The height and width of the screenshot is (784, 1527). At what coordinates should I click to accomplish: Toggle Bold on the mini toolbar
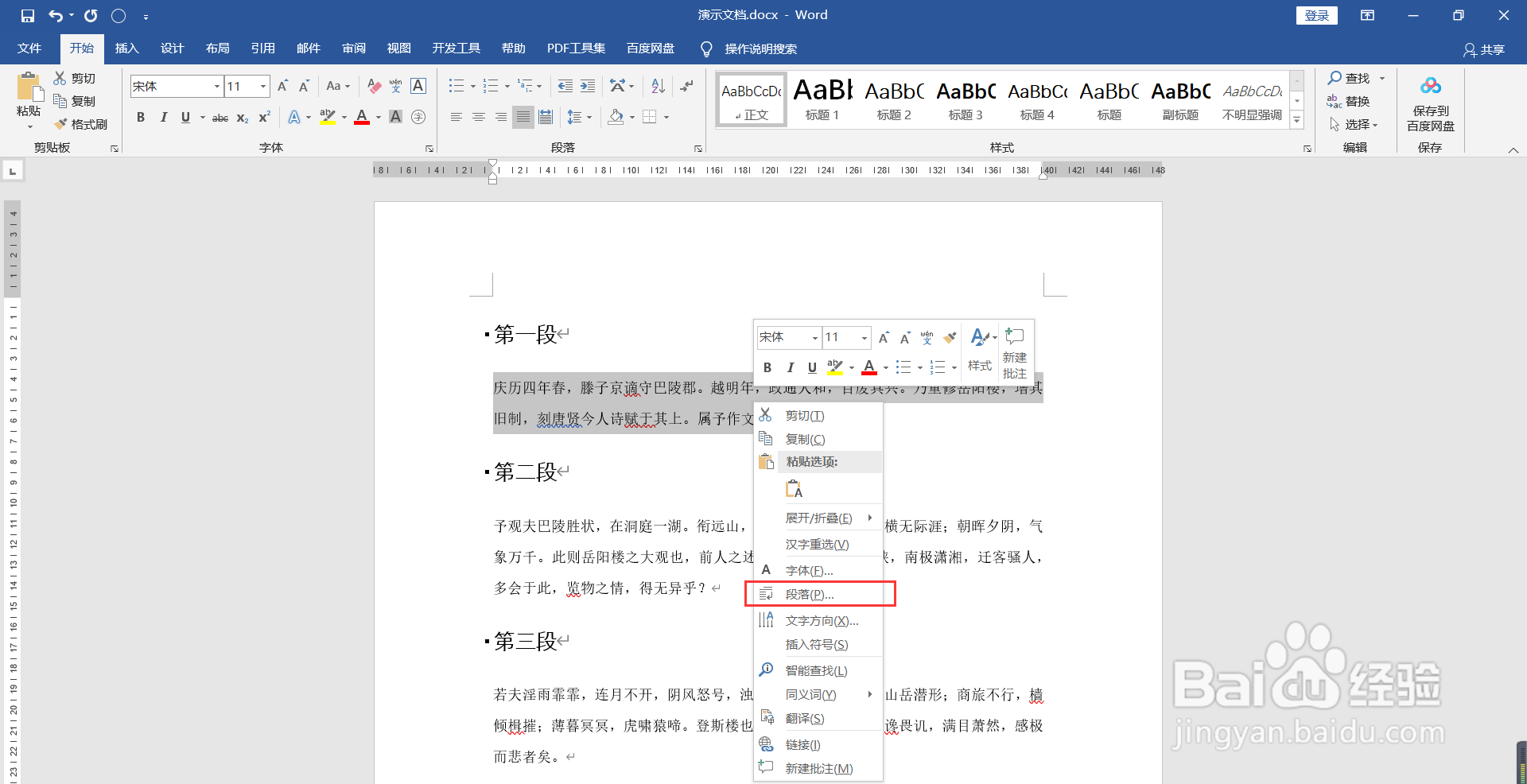[767, 367]
